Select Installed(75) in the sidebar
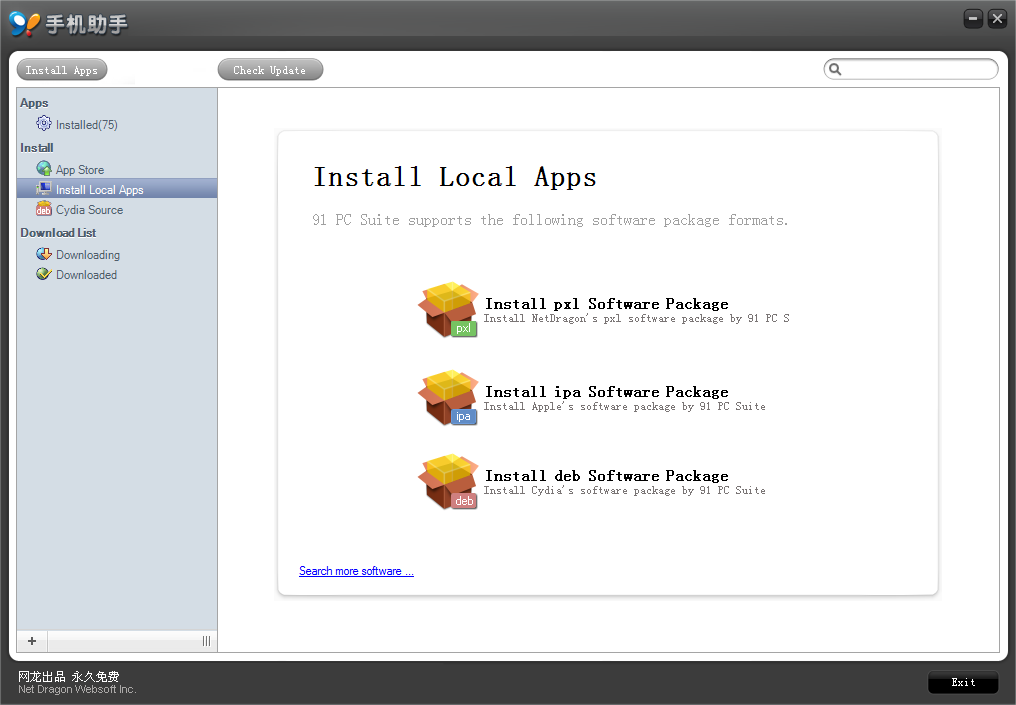Screen dimensions: 1016x705 click(87, 124)
